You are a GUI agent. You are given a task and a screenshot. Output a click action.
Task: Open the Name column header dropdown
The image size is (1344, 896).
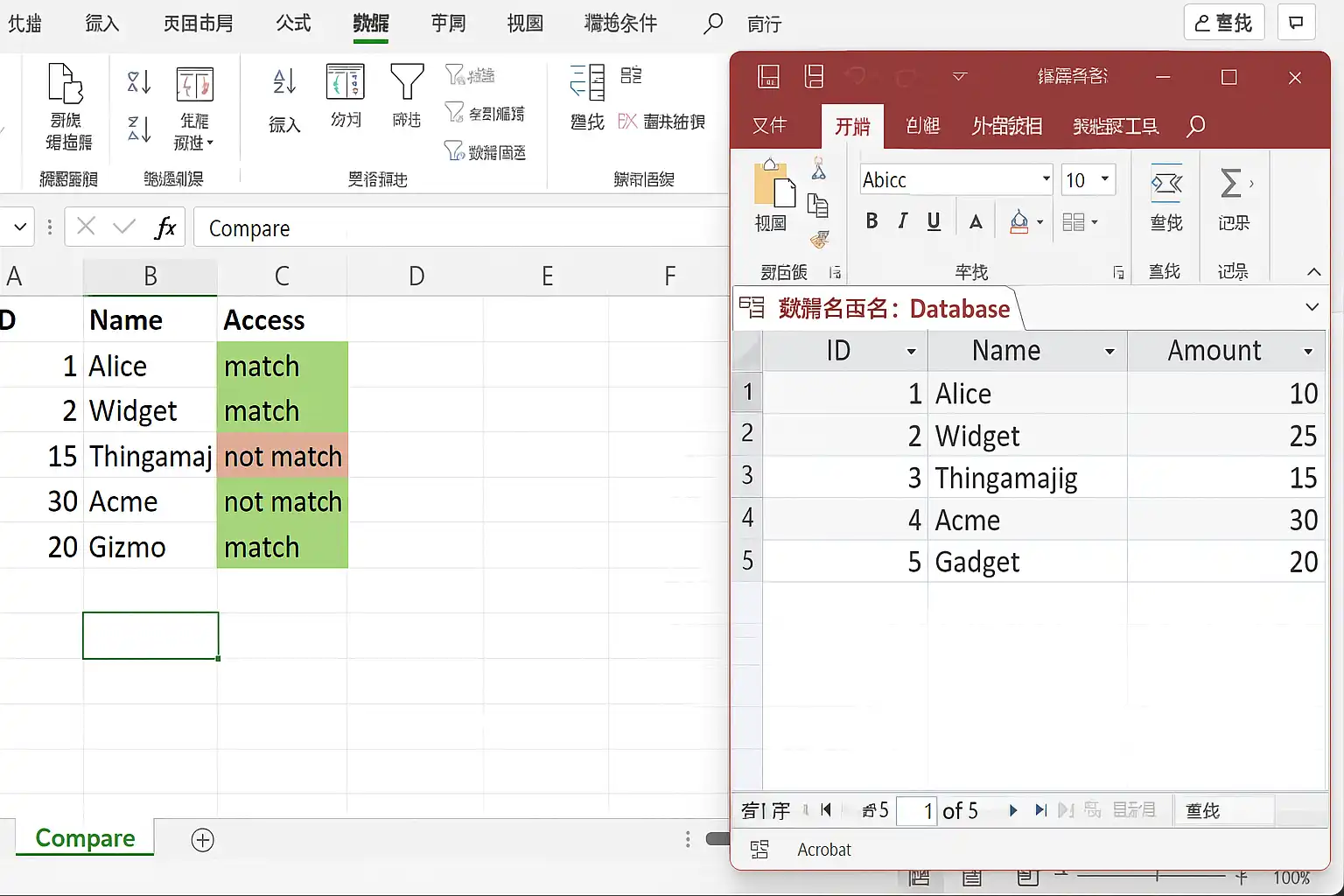(1109, 352)
